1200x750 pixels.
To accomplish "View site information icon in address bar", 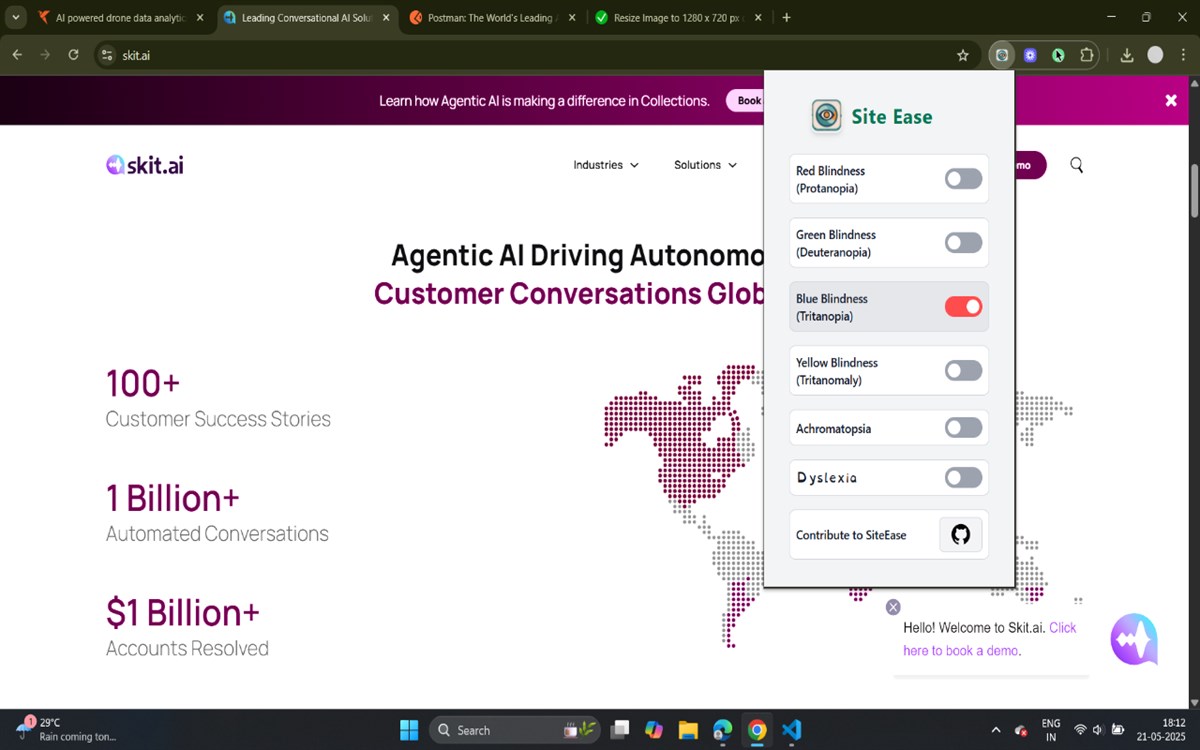I will (x=107, y=55).
